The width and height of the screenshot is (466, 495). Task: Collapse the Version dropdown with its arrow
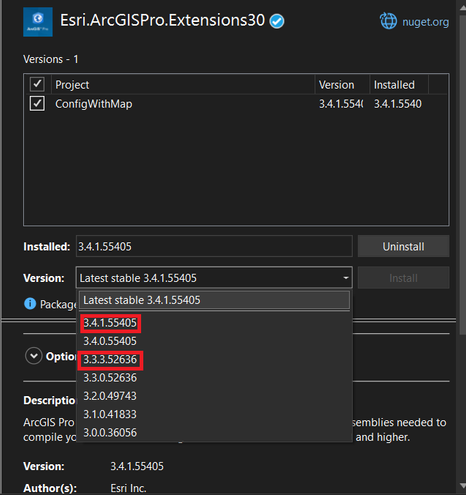[346, 278]
